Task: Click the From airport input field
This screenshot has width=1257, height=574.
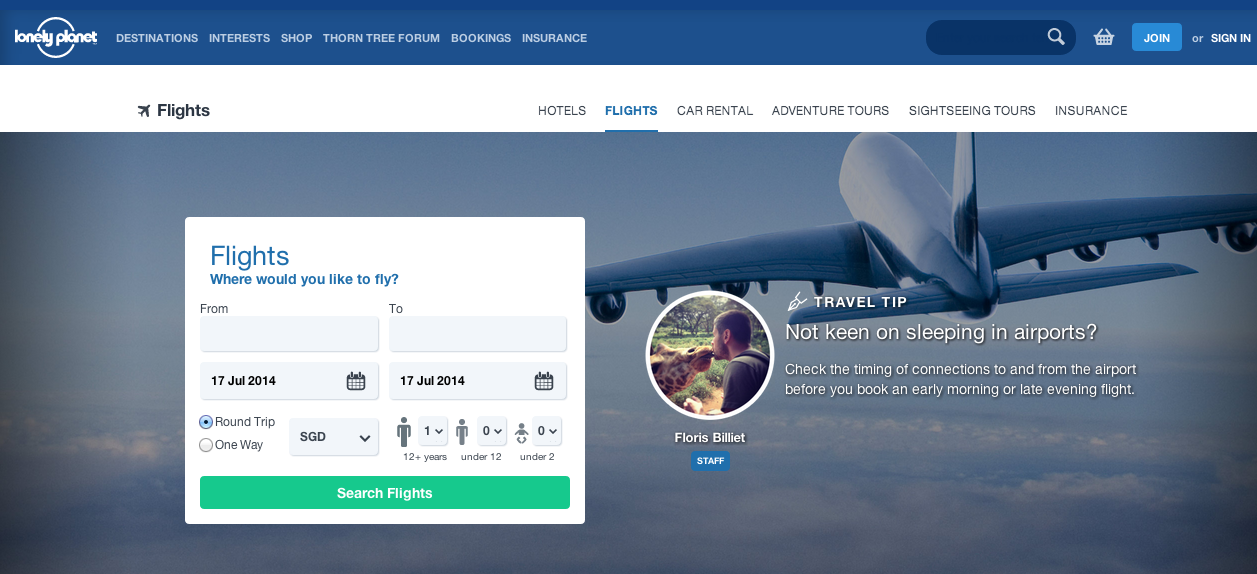Action: (x=289, y=334)
